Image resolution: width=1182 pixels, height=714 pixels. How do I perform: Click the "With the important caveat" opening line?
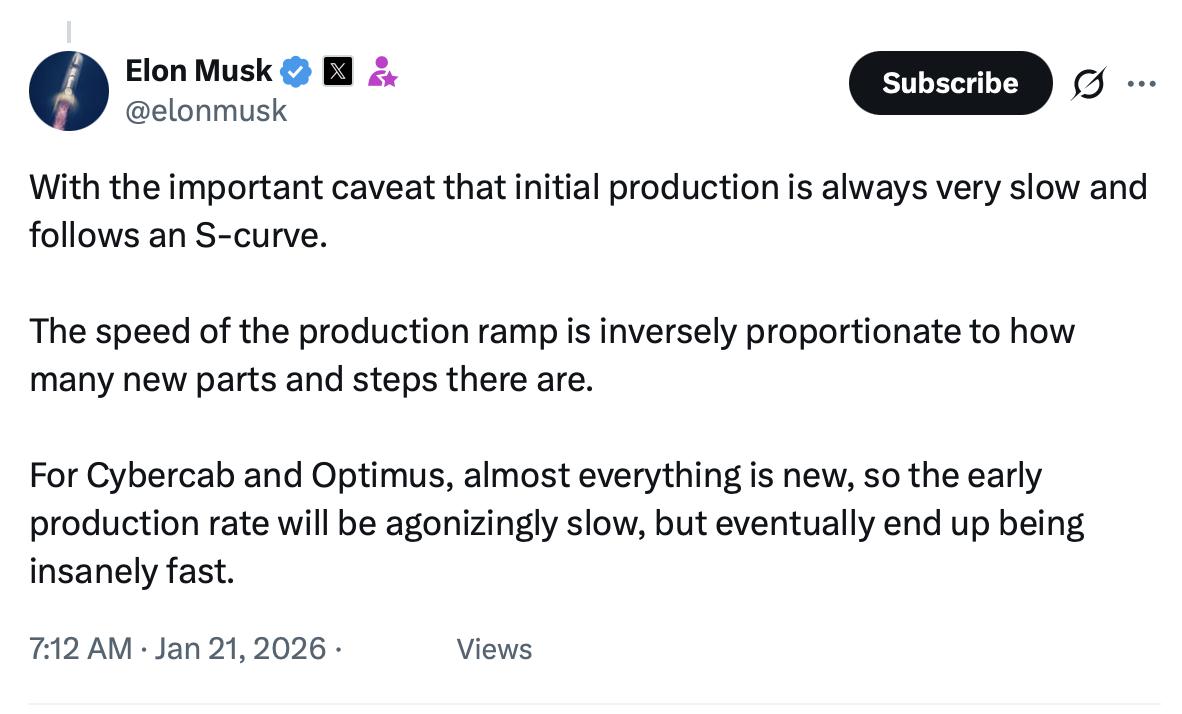click(x=250, y=188)
